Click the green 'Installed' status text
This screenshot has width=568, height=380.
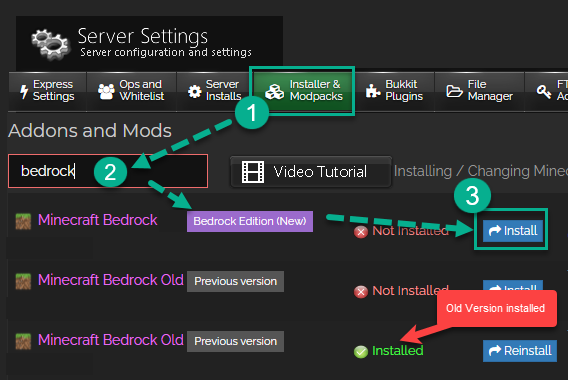click(x=398, y=351)
